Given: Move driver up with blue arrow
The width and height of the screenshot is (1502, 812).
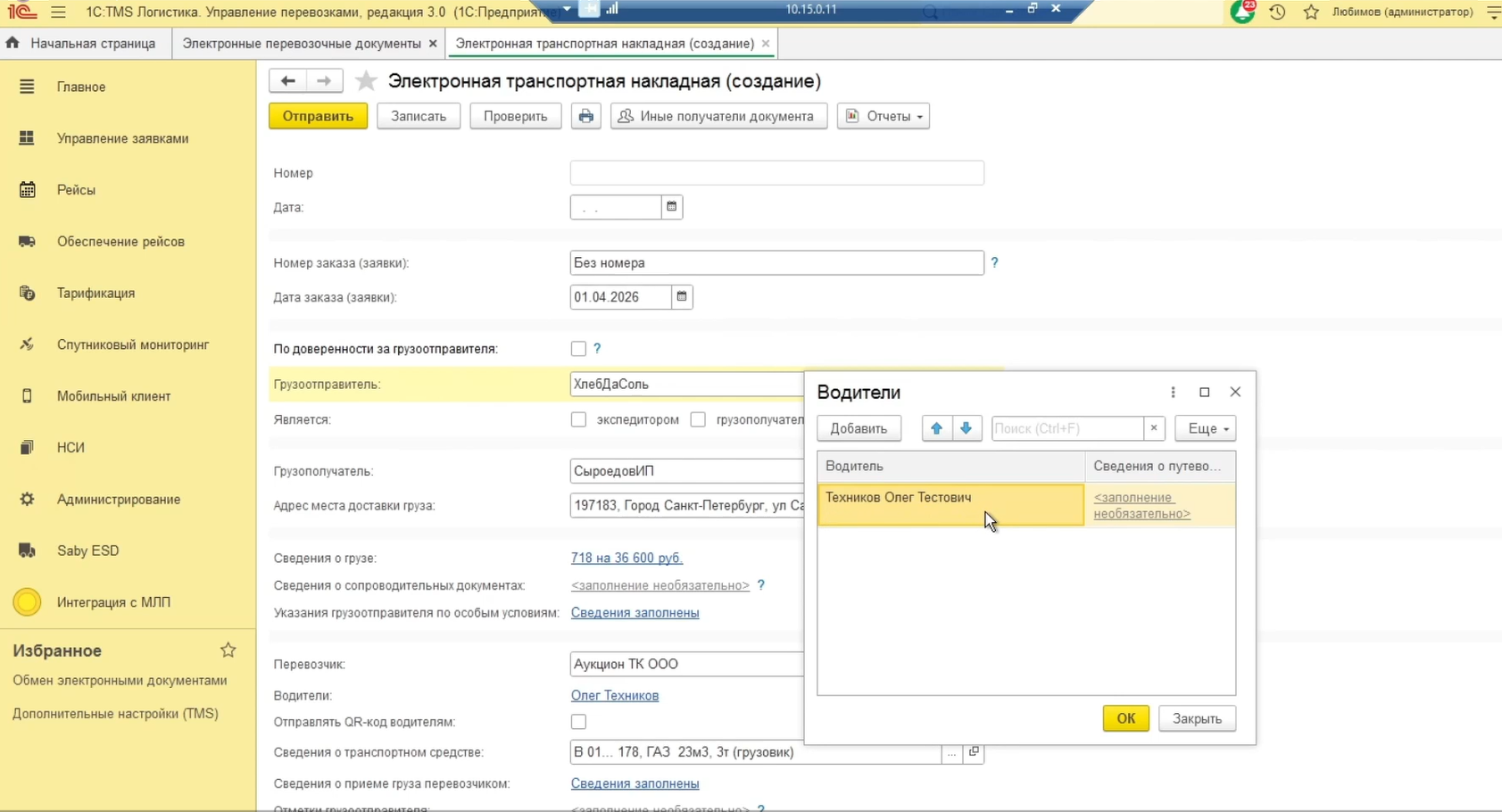Looking at the screenshot, I should point(936,428).
